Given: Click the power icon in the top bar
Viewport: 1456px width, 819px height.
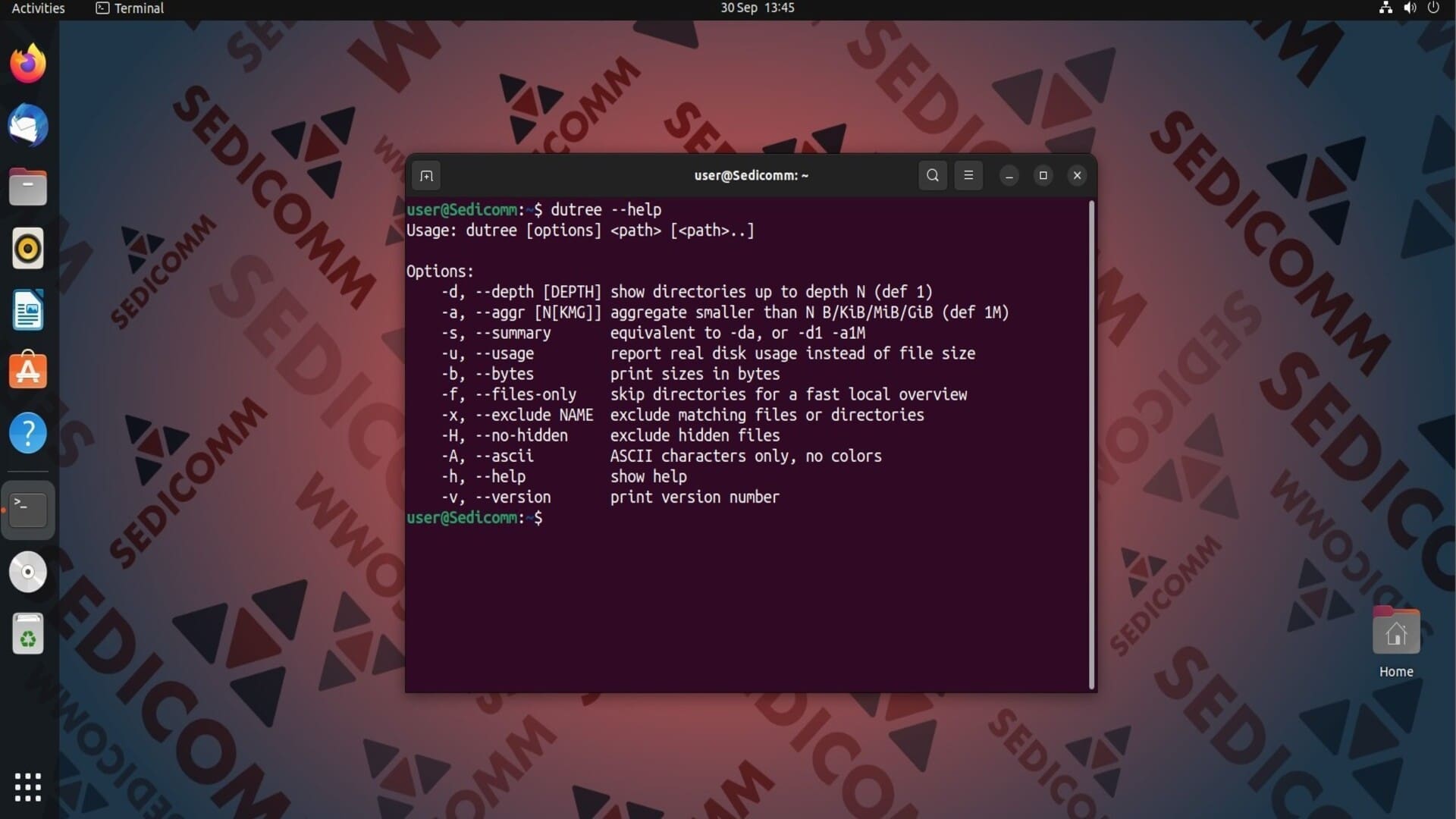Looking at the screenshot, I should tap(1433, 8).
